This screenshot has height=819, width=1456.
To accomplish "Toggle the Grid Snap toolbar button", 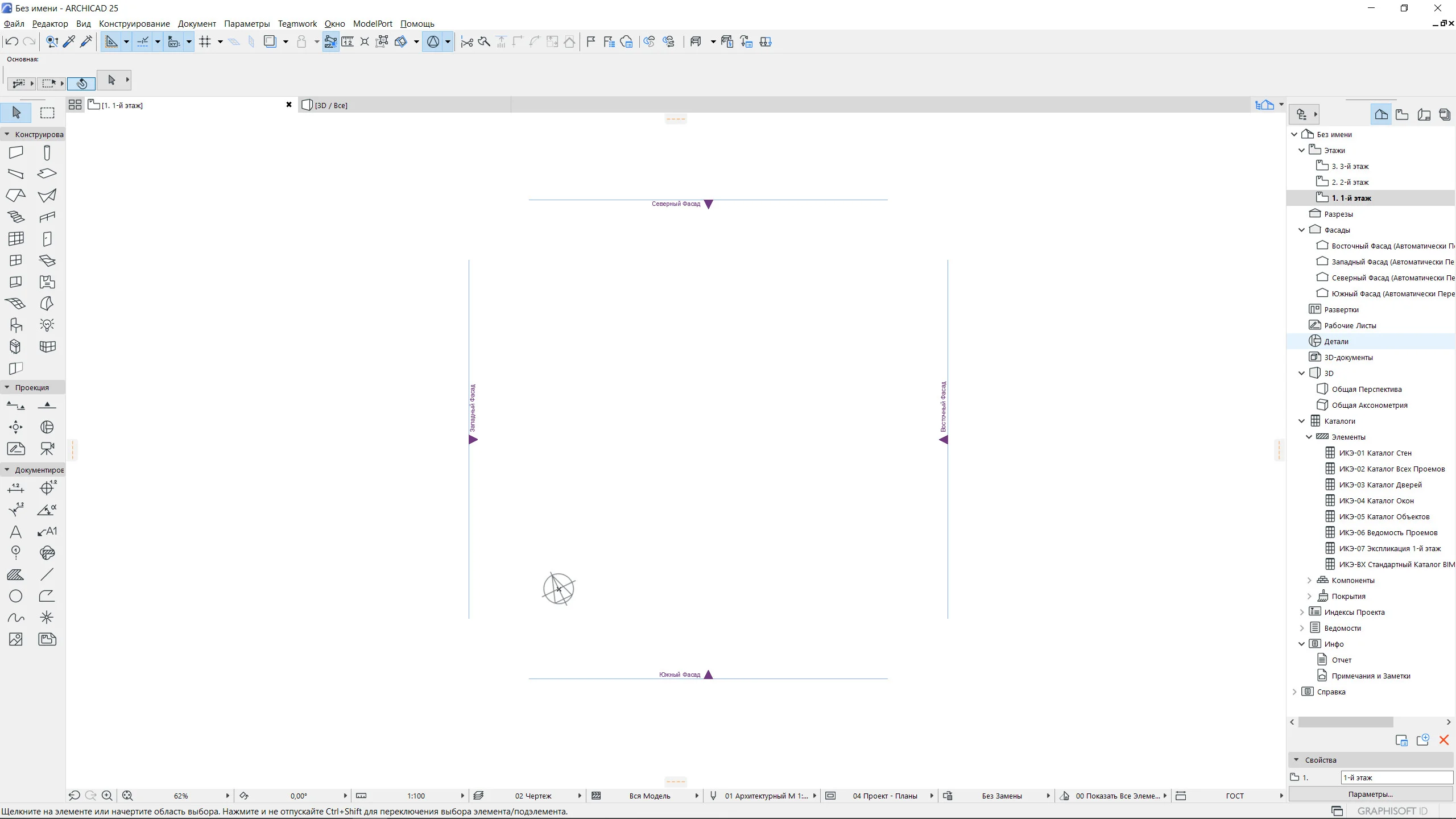I will 205,42.
